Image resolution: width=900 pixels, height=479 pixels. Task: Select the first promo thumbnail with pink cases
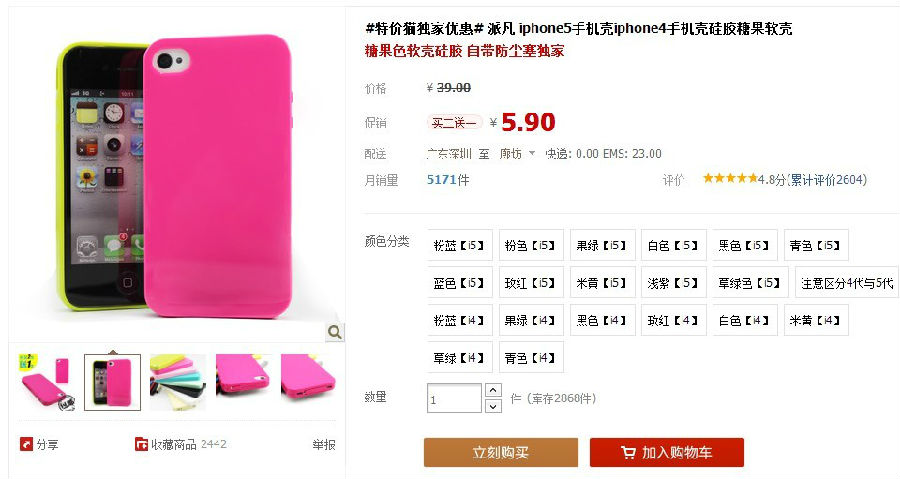[47, 382]
